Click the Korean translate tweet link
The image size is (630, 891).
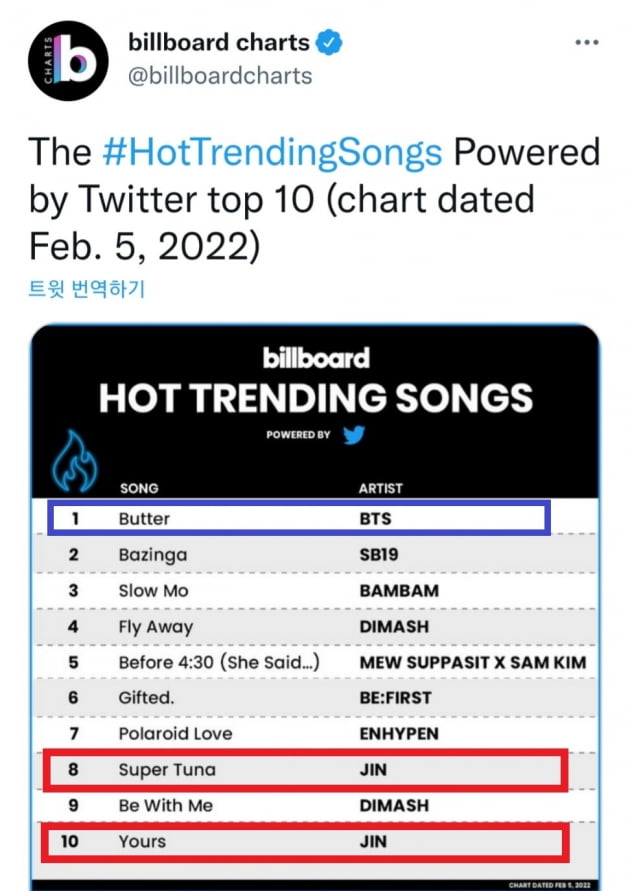pos(87,289)
